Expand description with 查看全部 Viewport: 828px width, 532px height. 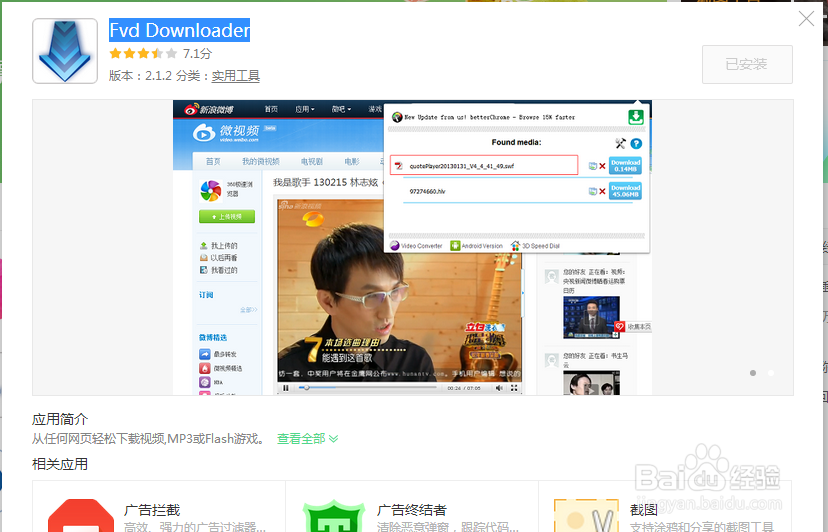pos(307,438)
